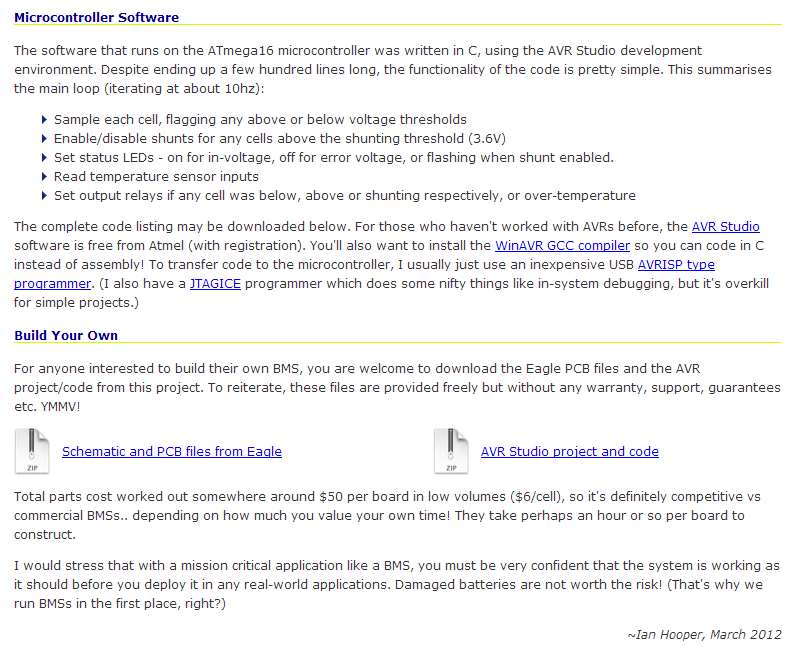
Task: Click the Microcontroller Software heading
Action: pyautogui.click(x=96, y=18)
